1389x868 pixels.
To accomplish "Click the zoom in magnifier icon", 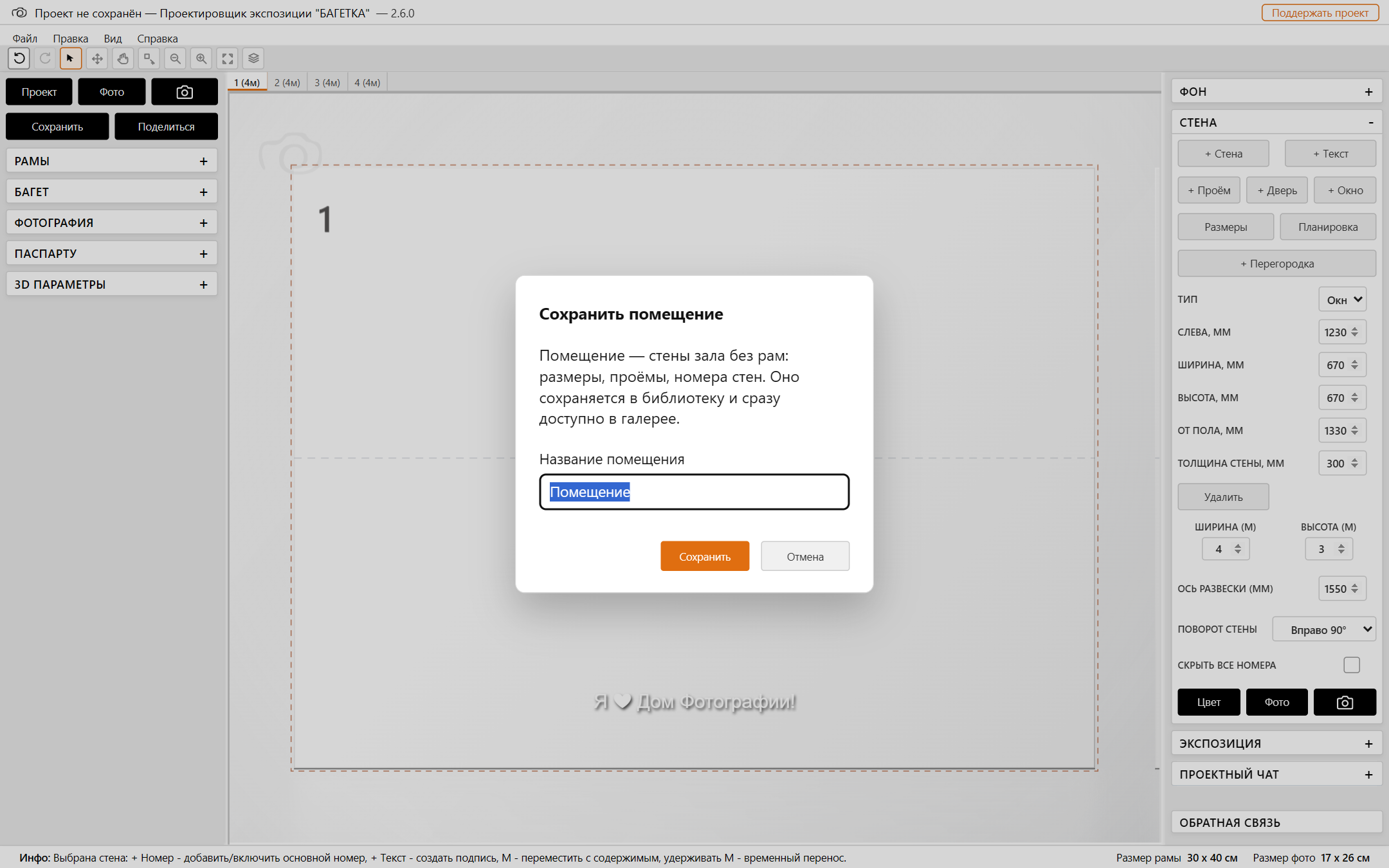I will 201,59.
